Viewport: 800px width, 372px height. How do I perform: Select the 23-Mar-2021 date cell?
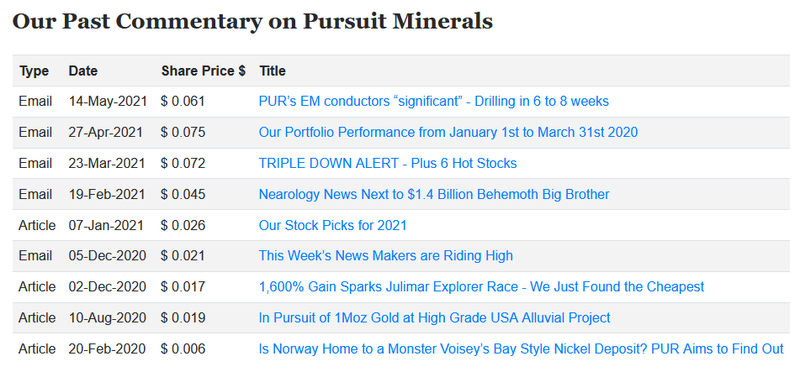pos(107,163)
